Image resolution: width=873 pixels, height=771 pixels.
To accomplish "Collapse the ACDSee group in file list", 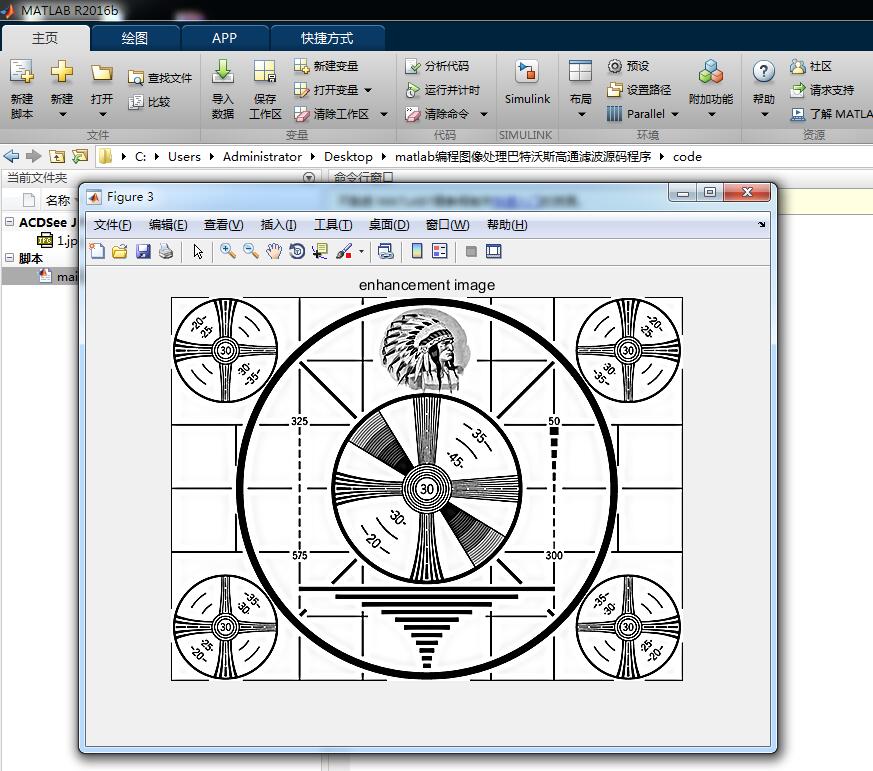I will click(x=9, y=222).
